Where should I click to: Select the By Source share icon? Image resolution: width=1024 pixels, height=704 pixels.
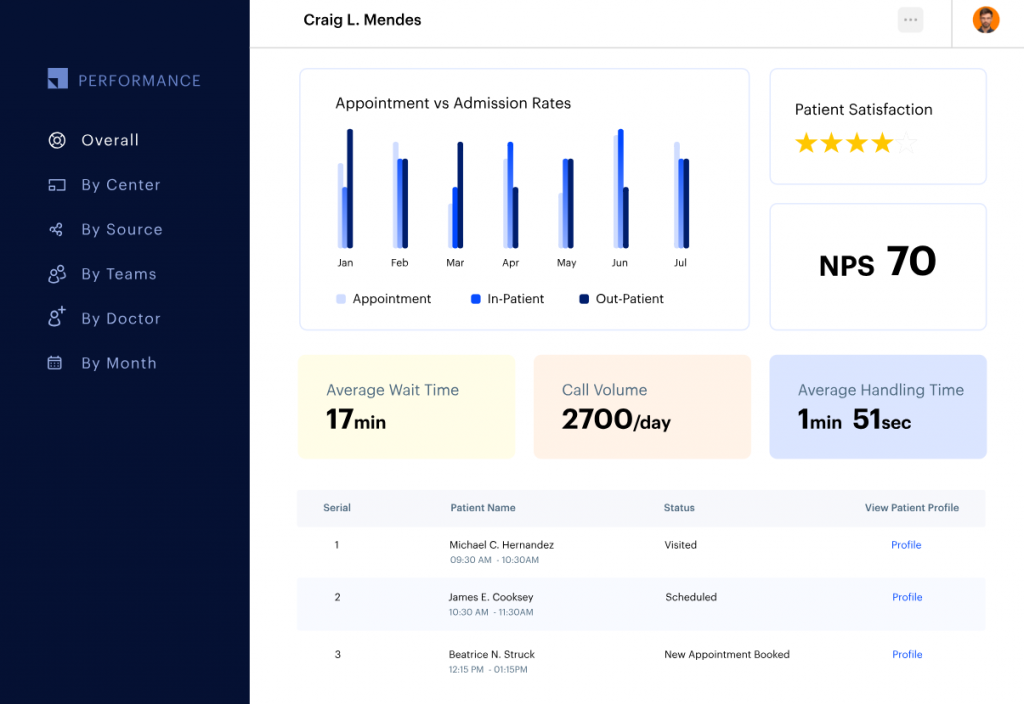[57, 229]
